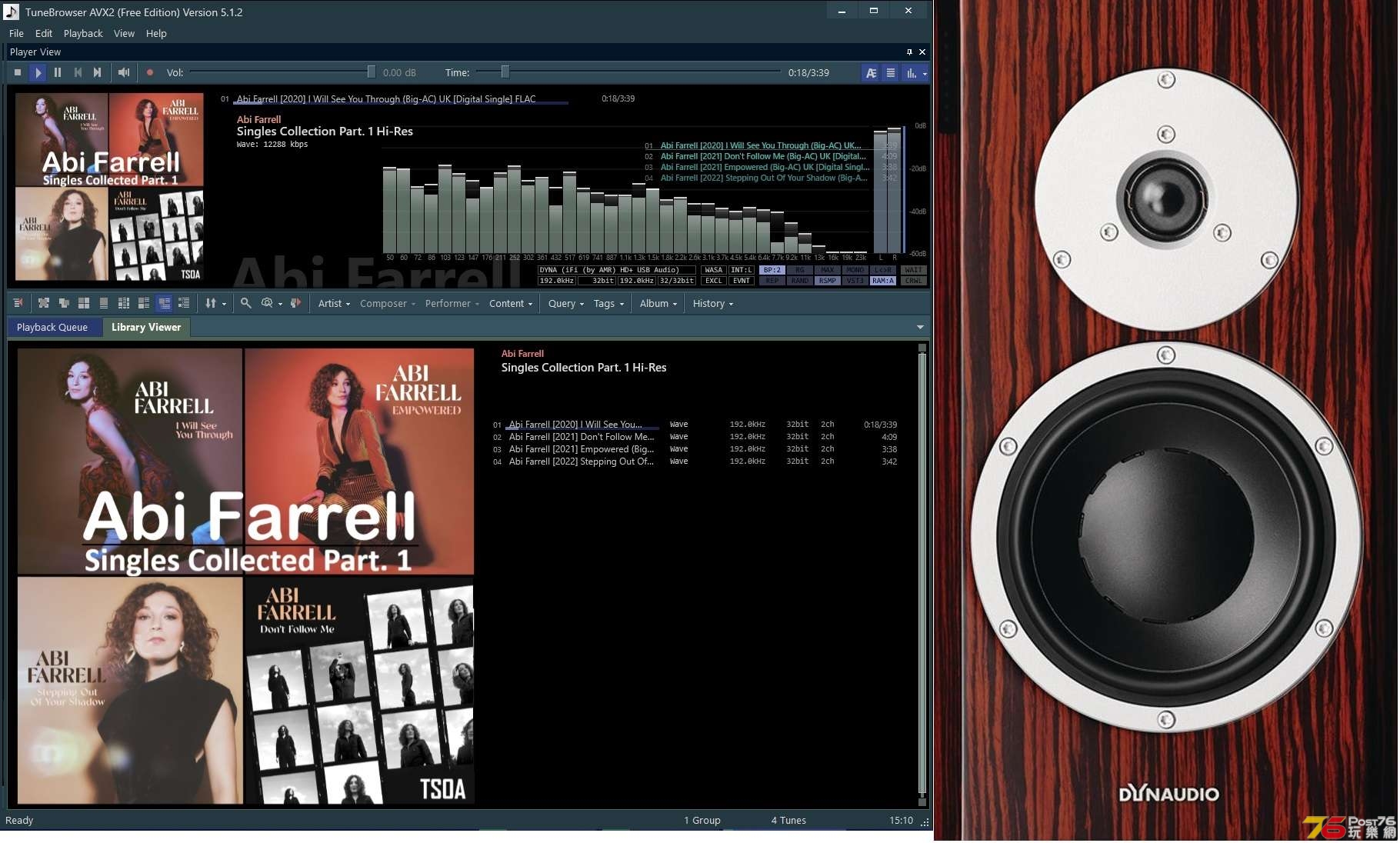Screen dimensions: 1400x843
Task: Expand the Query dropdown
Action: point(566,304)
